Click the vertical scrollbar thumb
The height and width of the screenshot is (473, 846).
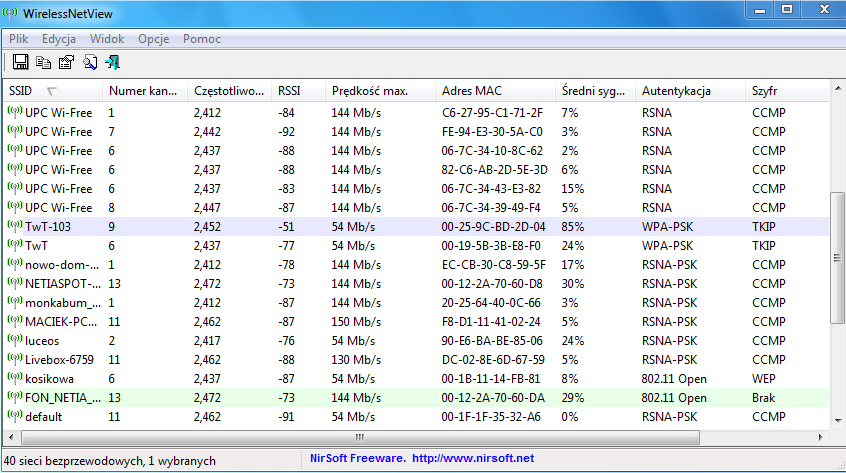coord(837,258)
